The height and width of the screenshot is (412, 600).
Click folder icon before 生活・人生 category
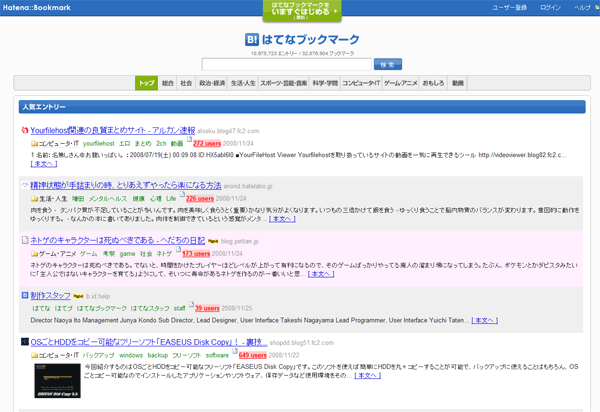point(34,199)
